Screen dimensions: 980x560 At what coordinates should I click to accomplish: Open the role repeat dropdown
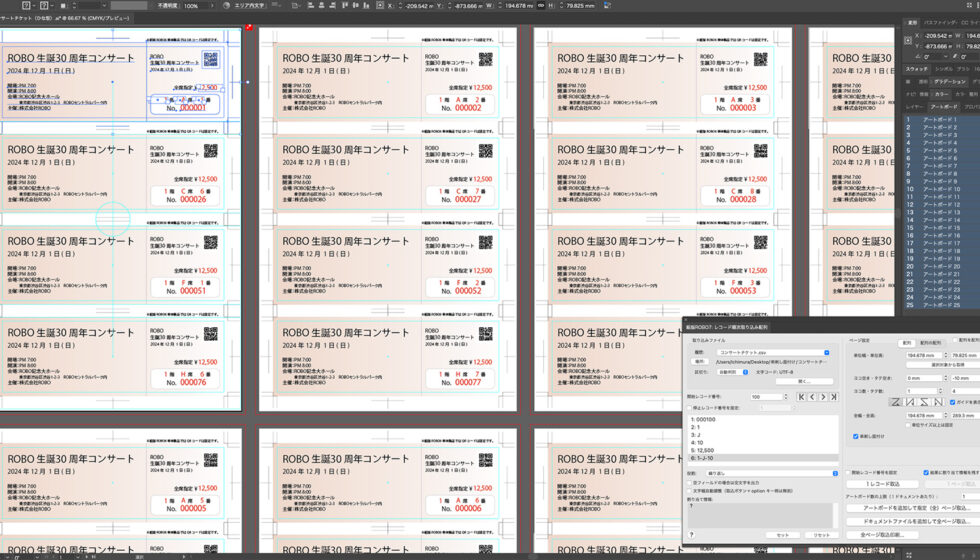pos(772,473)
